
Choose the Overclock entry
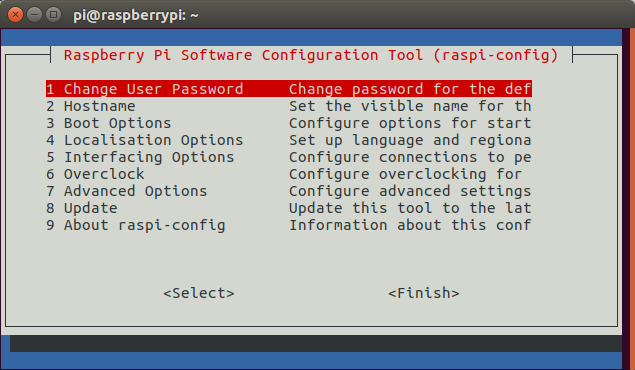pos(289,174)
